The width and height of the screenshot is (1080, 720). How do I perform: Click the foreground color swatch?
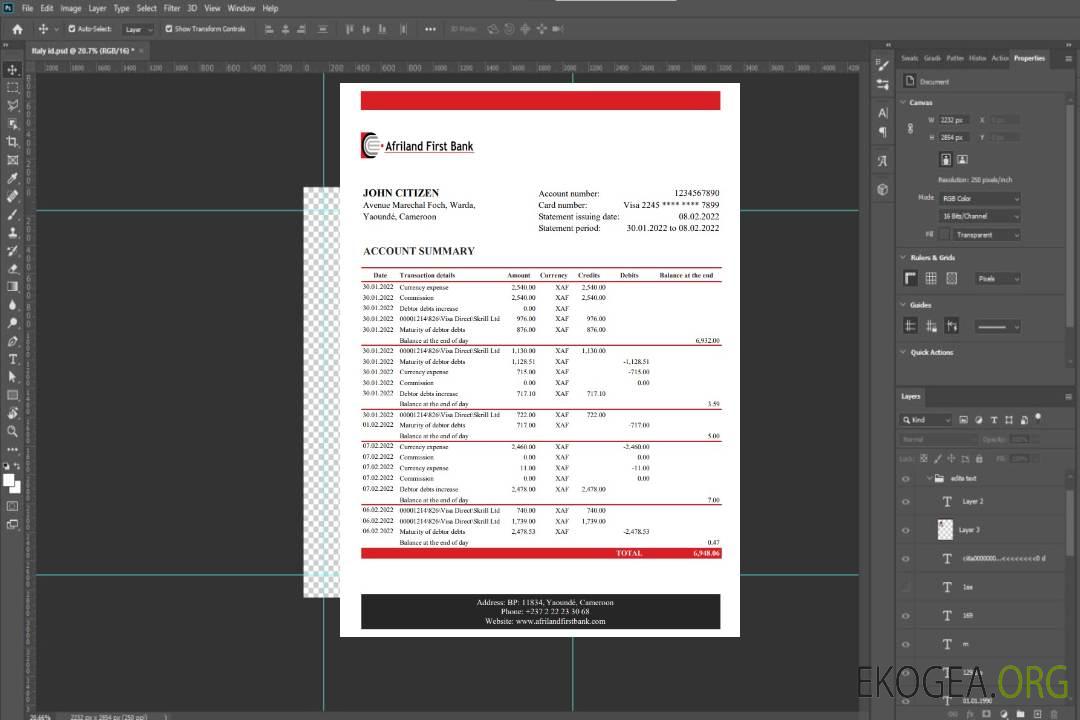(x=9, y=481)
